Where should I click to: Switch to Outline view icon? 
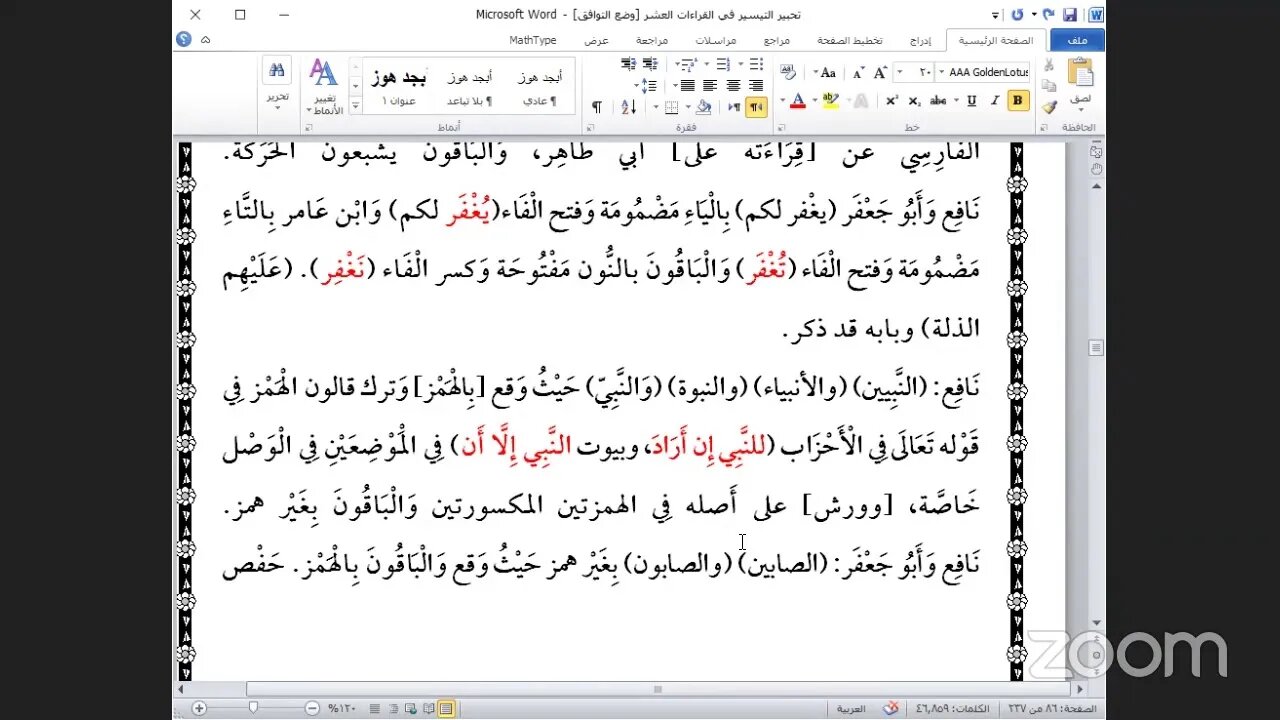pos(393,708)
